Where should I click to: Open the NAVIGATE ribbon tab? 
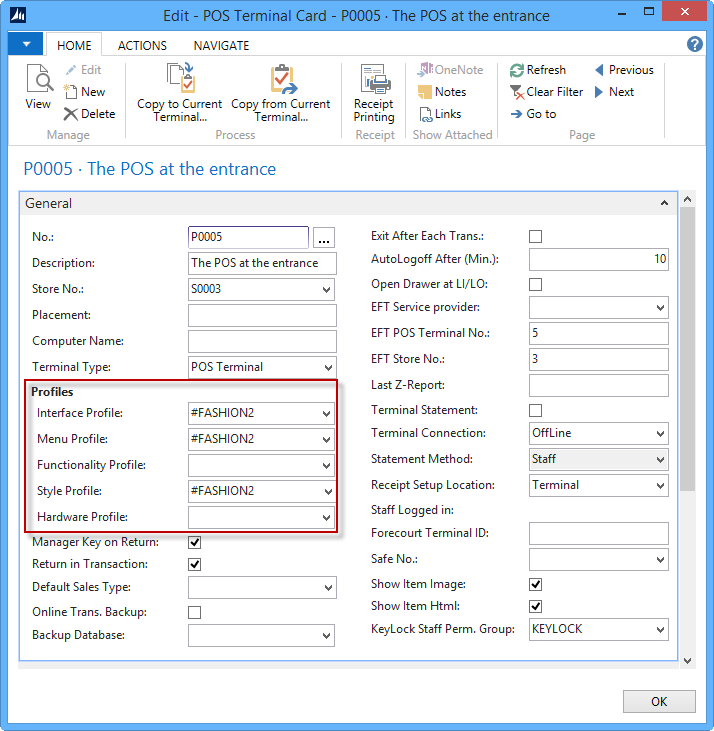point(221,46)
